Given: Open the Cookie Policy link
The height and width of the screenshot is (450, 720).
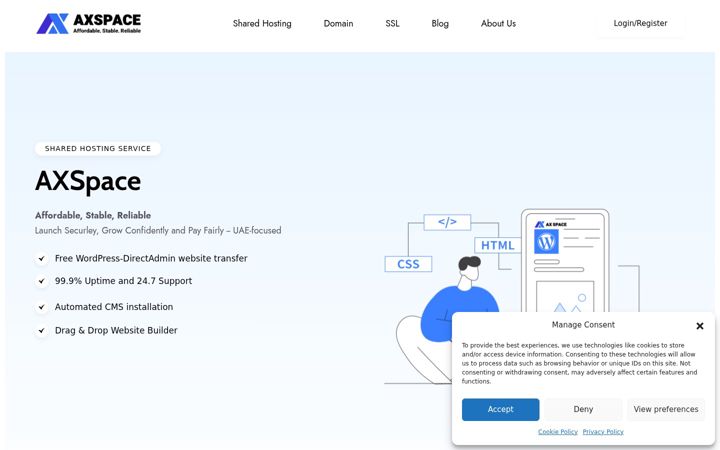Looking at the screenshot, I should (558, 432).
